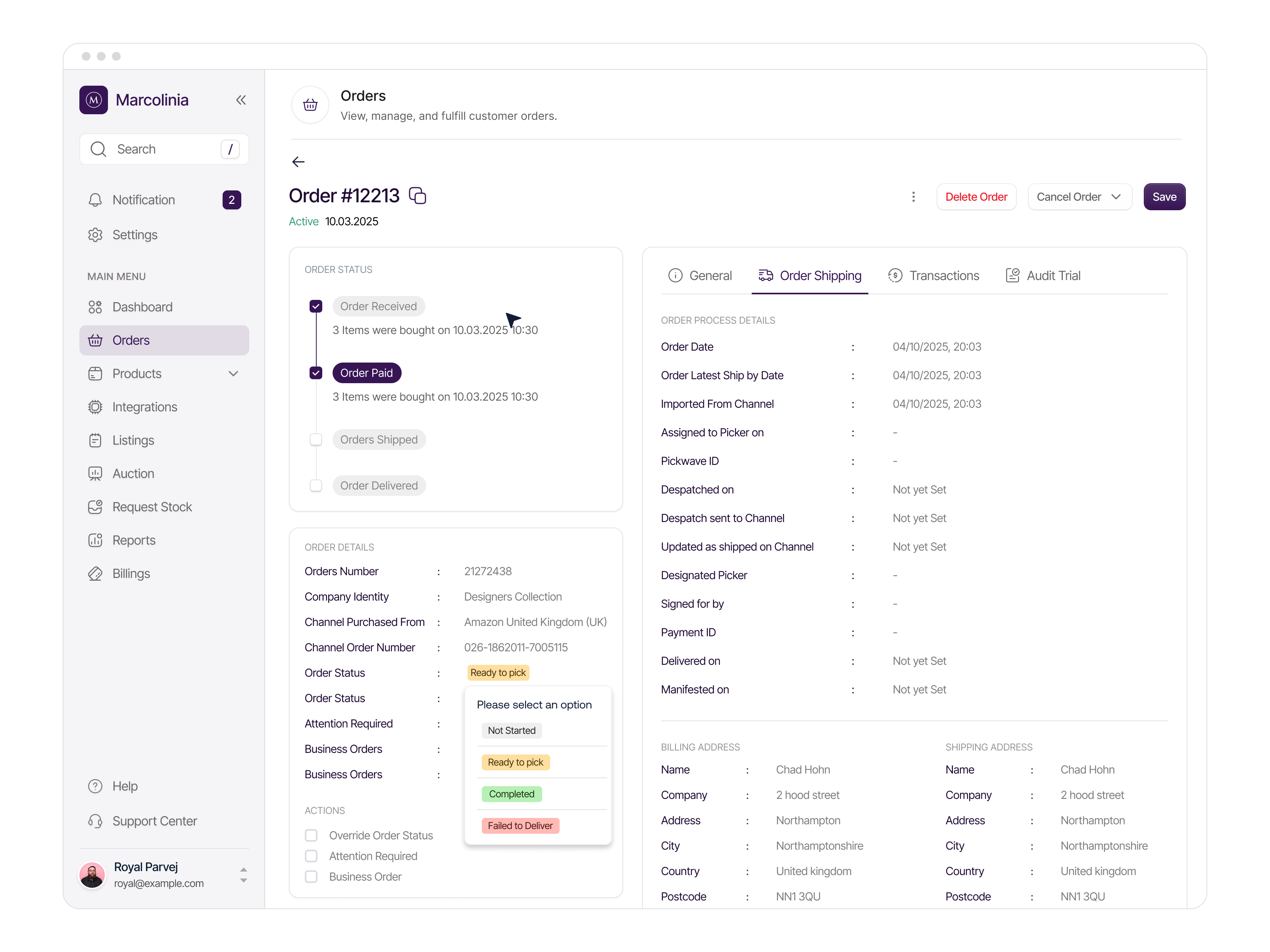This screenshot has height=952, width=1270.
Task: Open the Audit Trial tab
Action: point(1053,275)
